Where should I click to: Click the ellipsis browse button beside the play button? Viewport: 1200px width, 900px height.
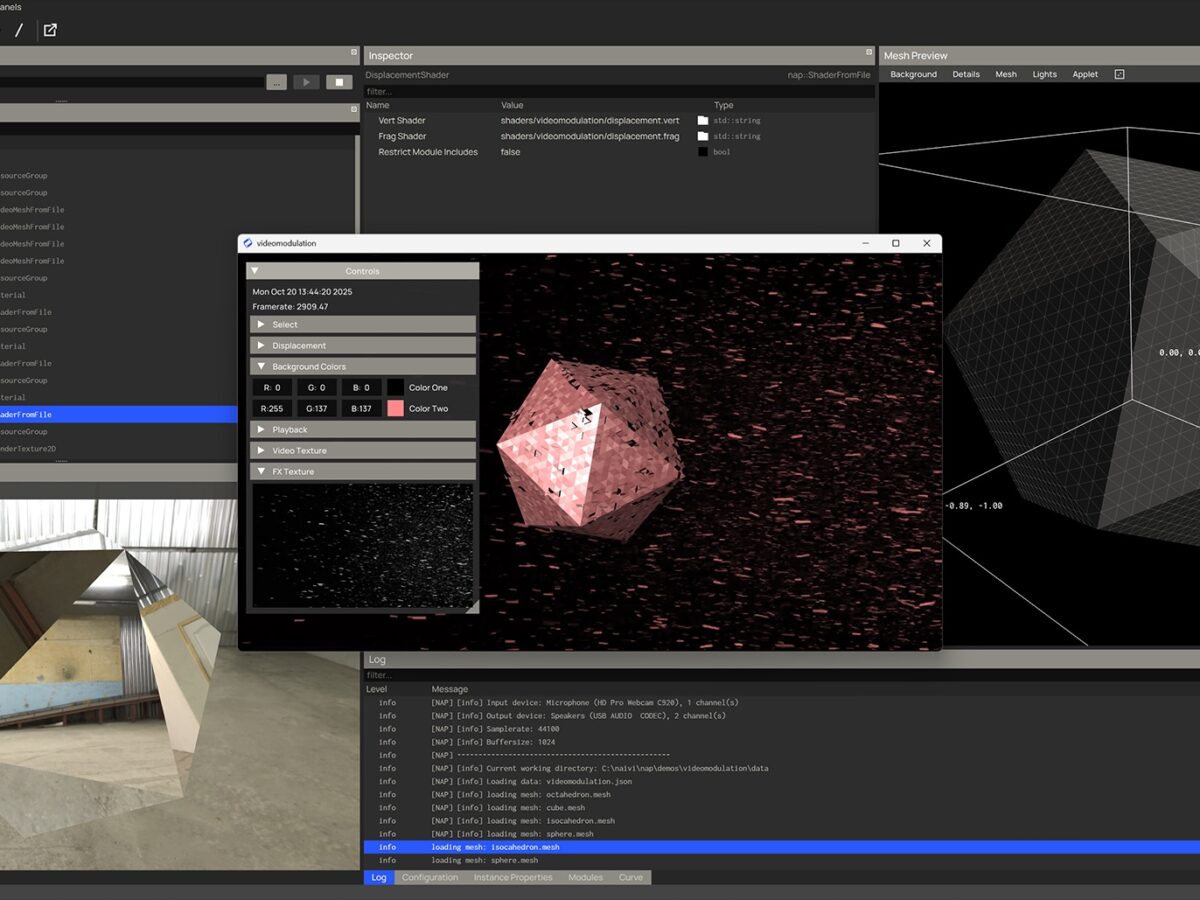tap(277, 82)
